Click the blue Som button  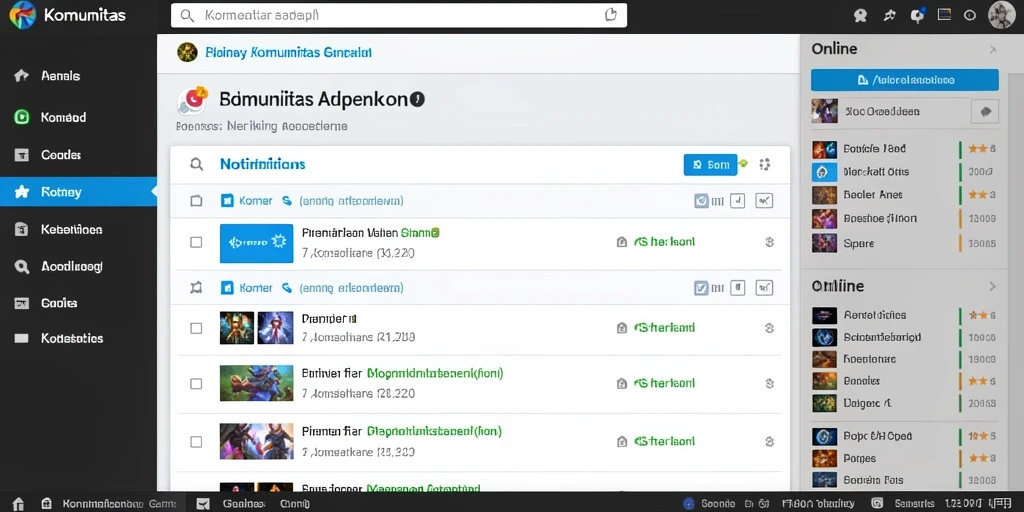(x=710, y=165)
